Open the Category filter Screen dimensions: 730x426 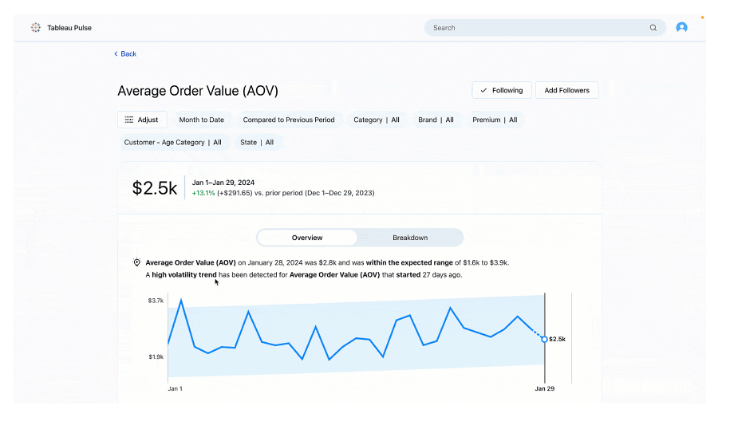coord(376,120)
